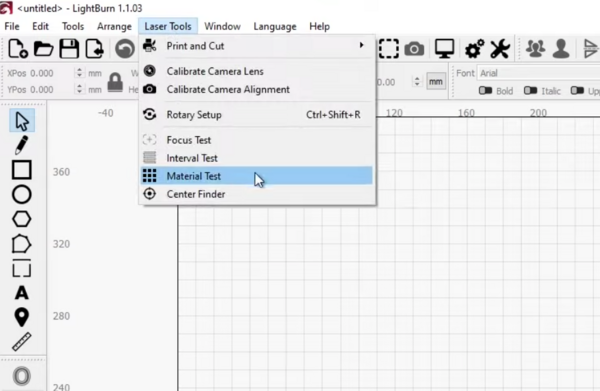
Task: Click the Offset shapes O icon
Action: [21, 376]
